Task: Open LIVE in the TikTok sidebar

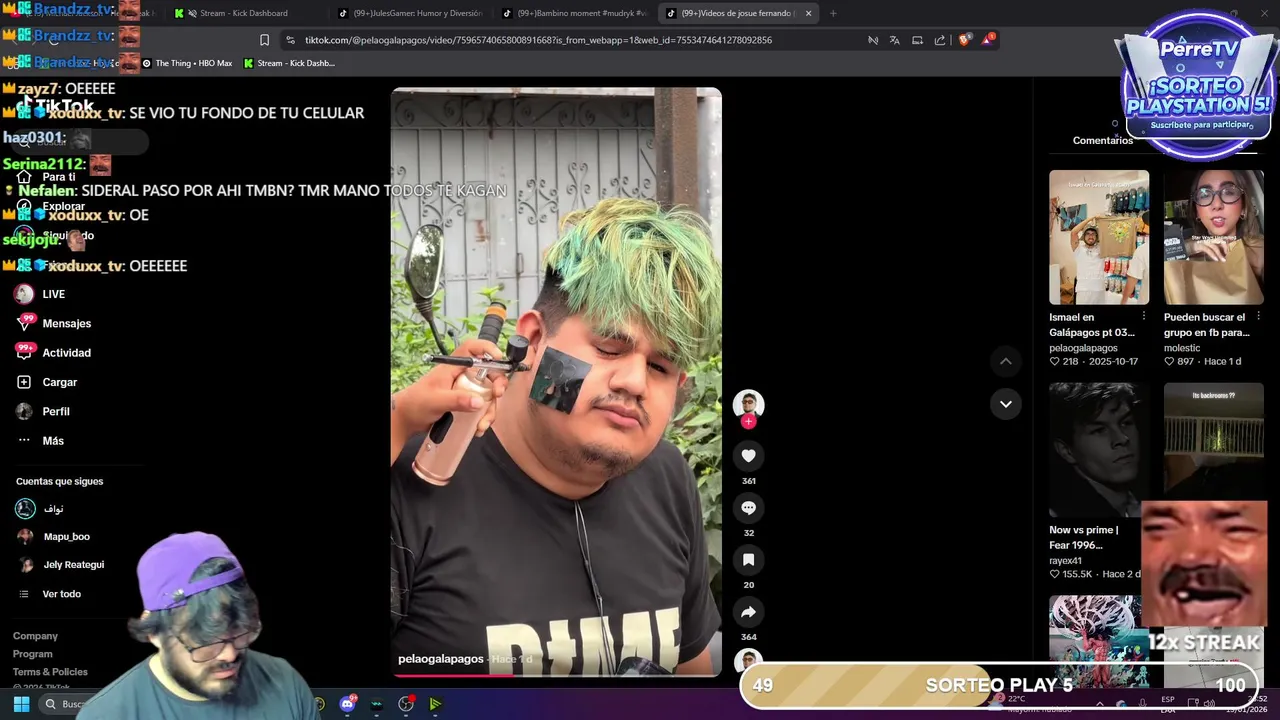Action: [40, 294]
